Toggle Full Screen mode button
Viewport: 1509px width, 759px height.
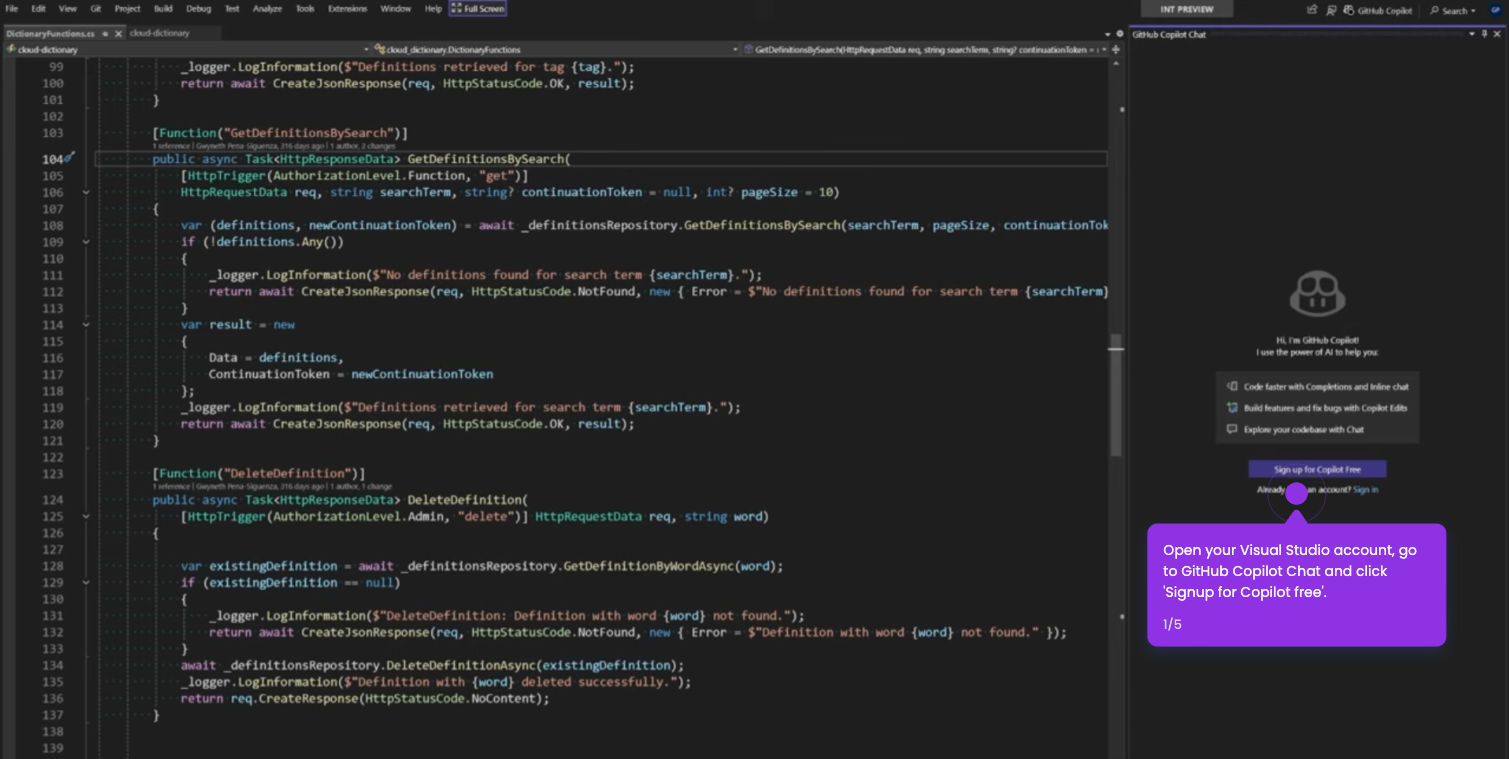coord(478,9)
